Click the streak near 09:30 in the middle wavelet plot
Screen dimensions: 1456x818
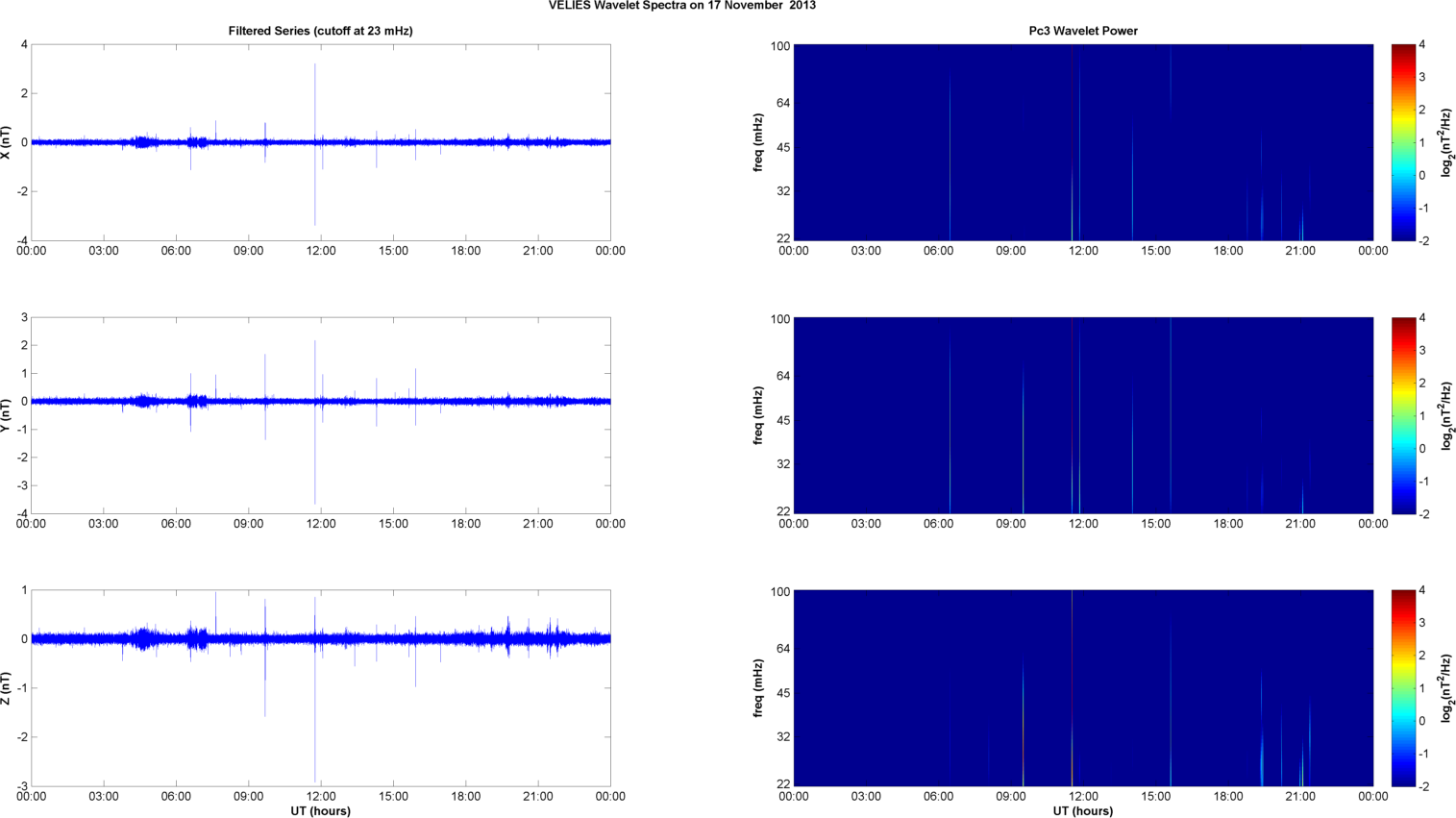(x=1024, y=437)
